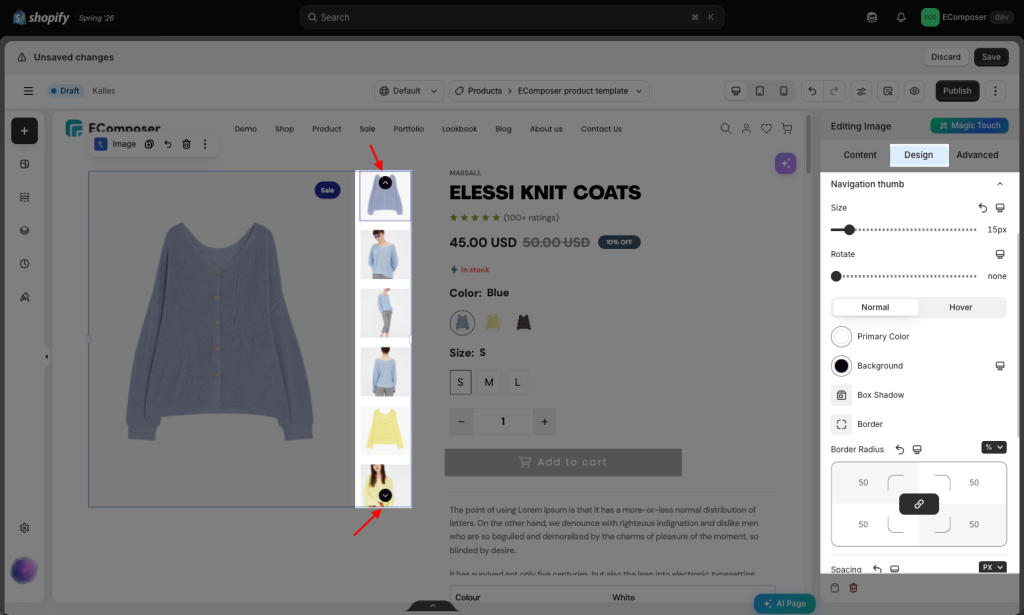This screenshot has height=615, width=1024.
Task: Open the Lookbook menu item
Action: 460,129
